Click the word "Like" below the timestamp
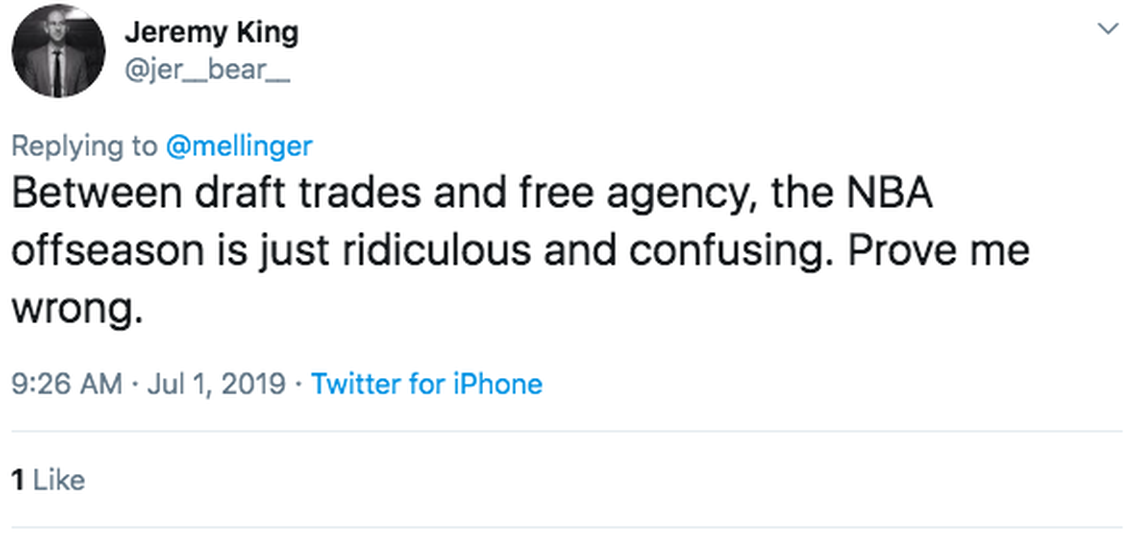 coord(59,480)
